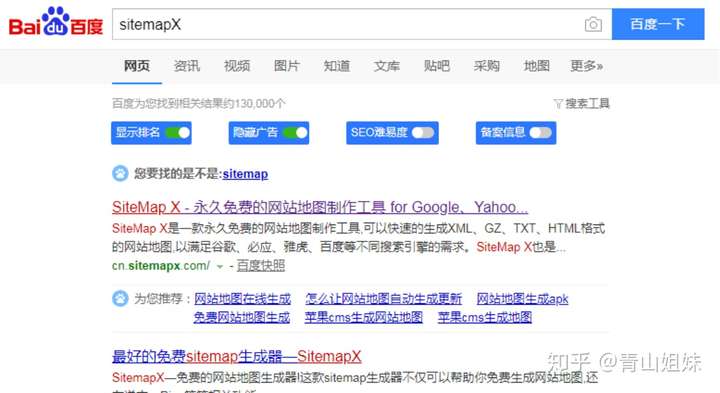Click the 百度一下 search button

click(658, 24)
